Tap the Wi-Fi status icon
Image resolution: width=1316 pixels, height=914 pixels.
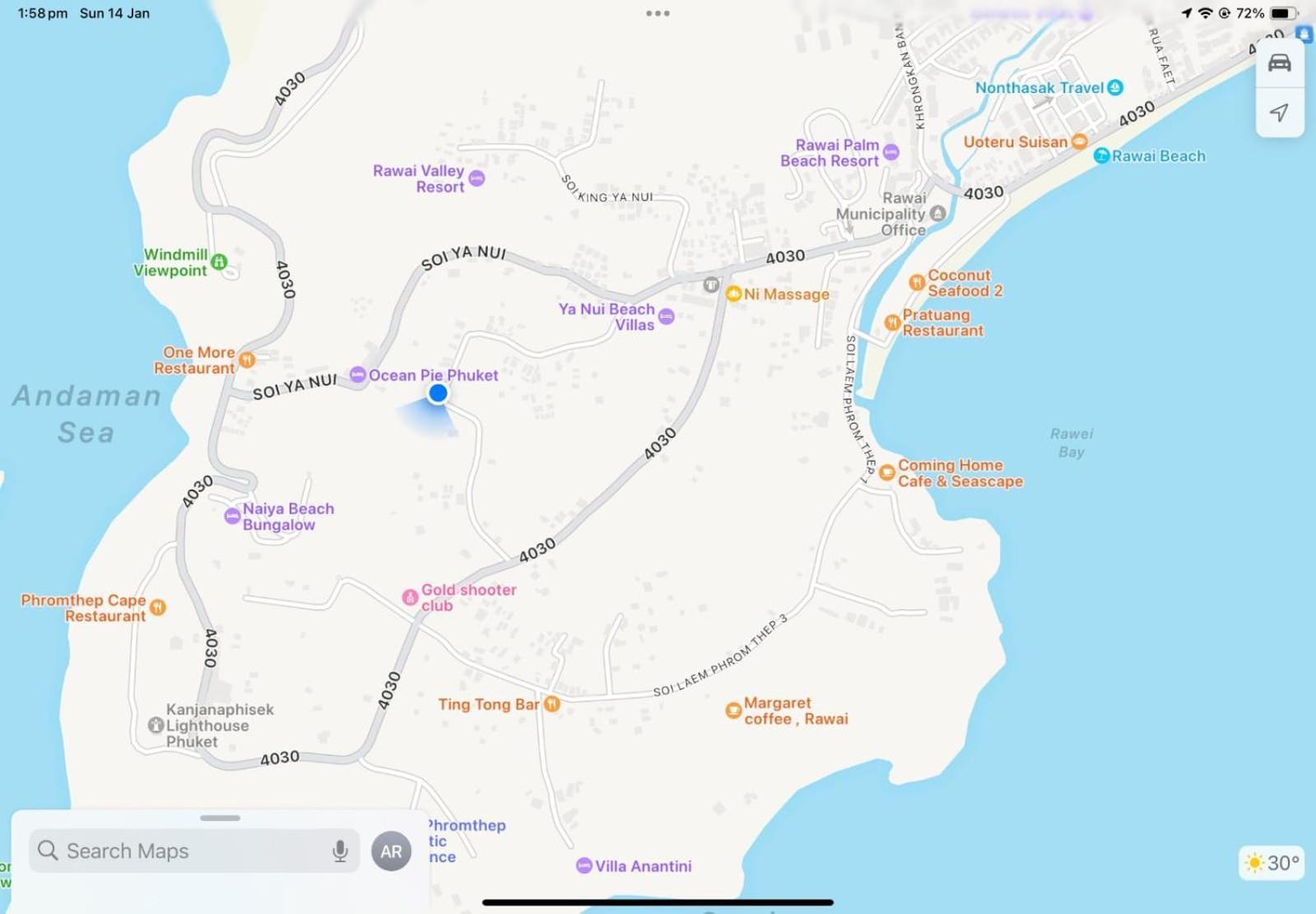coord(1206,13)
